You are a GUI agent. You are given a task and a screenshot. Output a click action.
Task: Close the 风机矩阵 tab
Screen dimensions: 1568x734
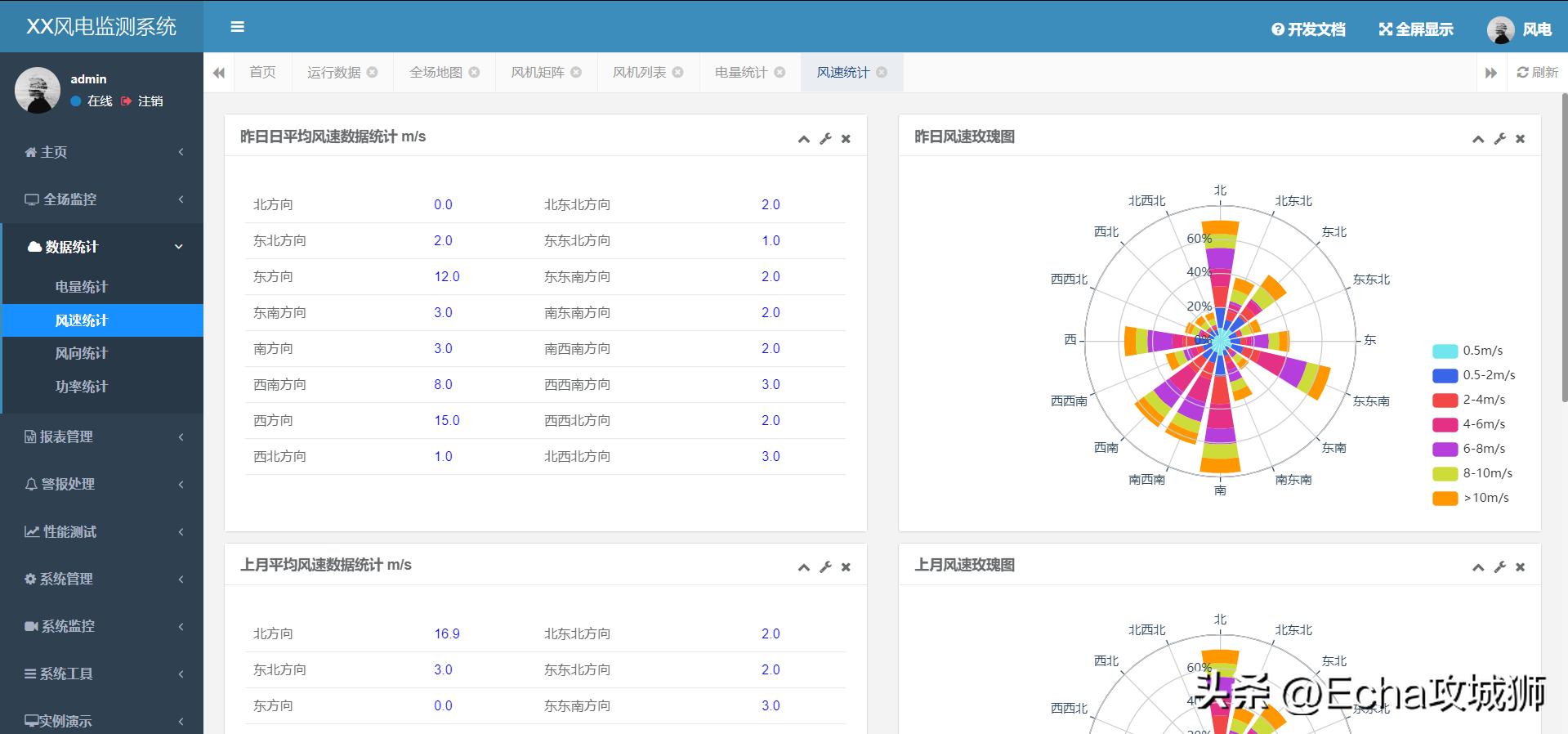pos(576,72)
